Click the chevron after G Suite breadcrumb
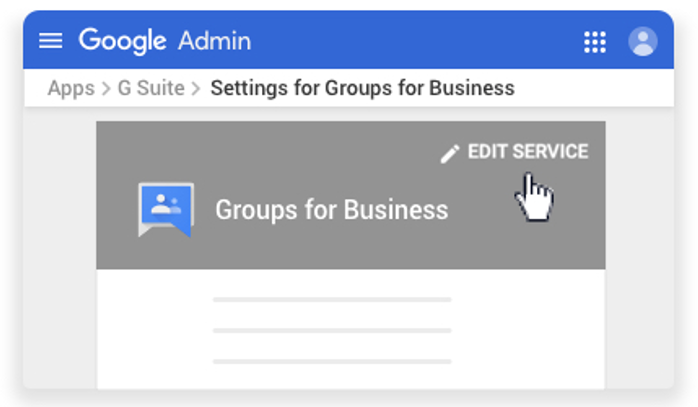This screenshot has height=407, width=698. [196, 89]
